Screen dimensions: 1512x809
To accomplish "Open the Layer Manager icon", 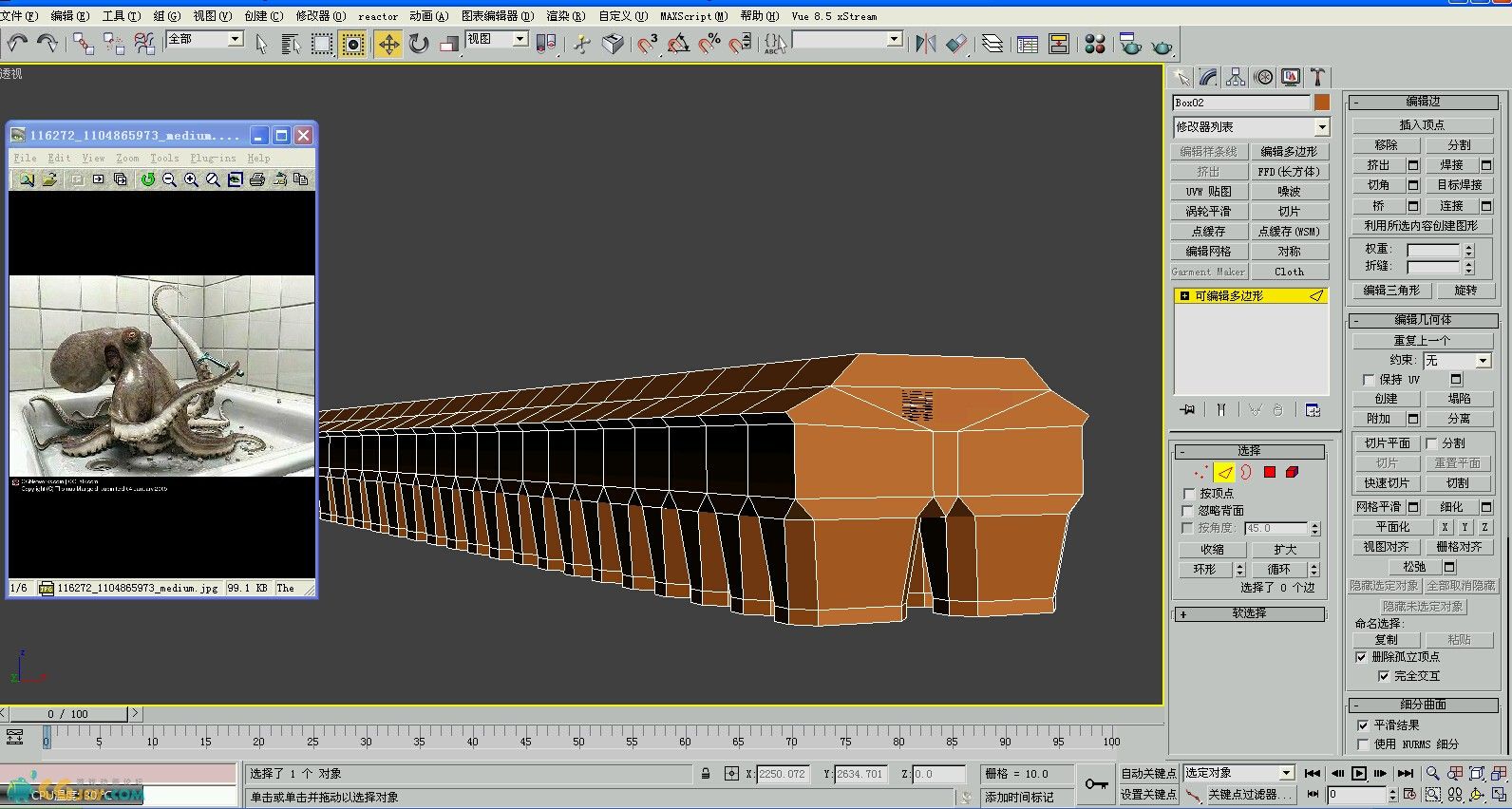I will [992, 44].
